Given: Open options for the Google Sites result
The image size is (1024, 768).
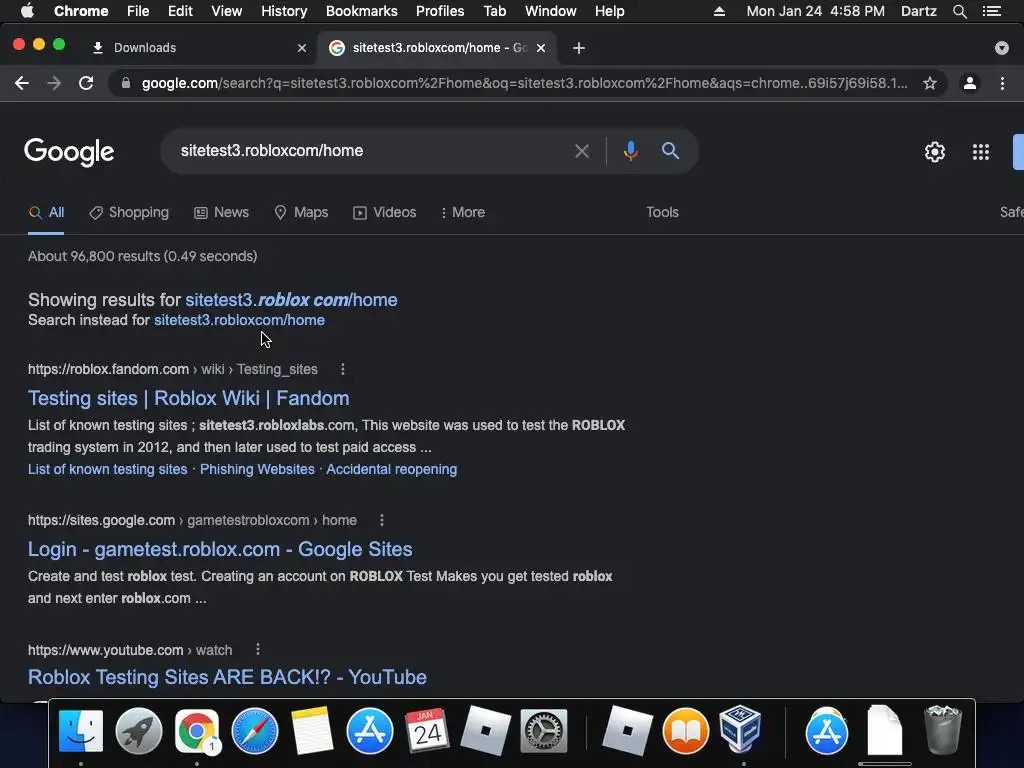Looking at the screenshot, I should pyautogui.click(x=381, y=520).
